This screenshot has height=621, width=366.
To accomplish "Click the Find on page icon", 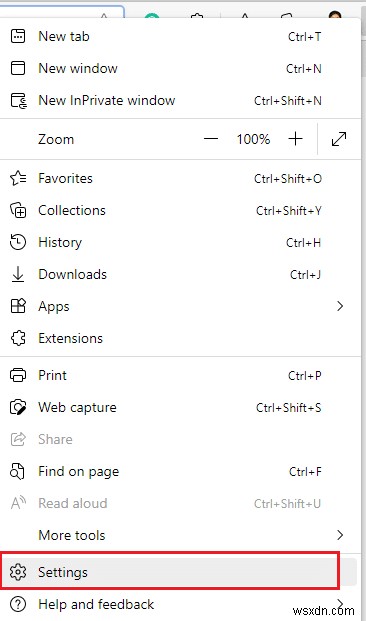I will click(18, 471).
